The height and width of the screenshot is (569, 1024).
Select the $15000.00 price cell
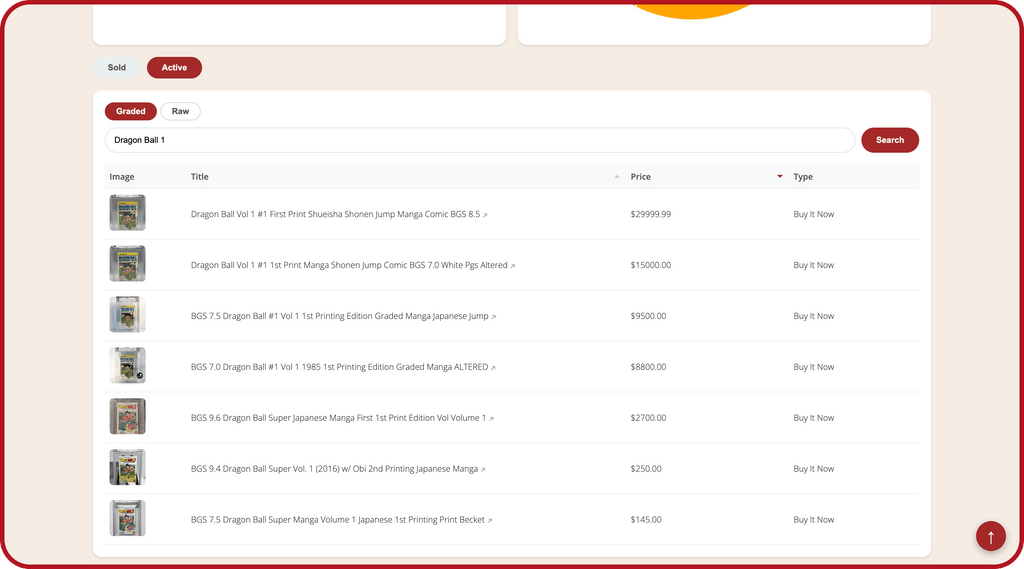[x=650, y=265]
